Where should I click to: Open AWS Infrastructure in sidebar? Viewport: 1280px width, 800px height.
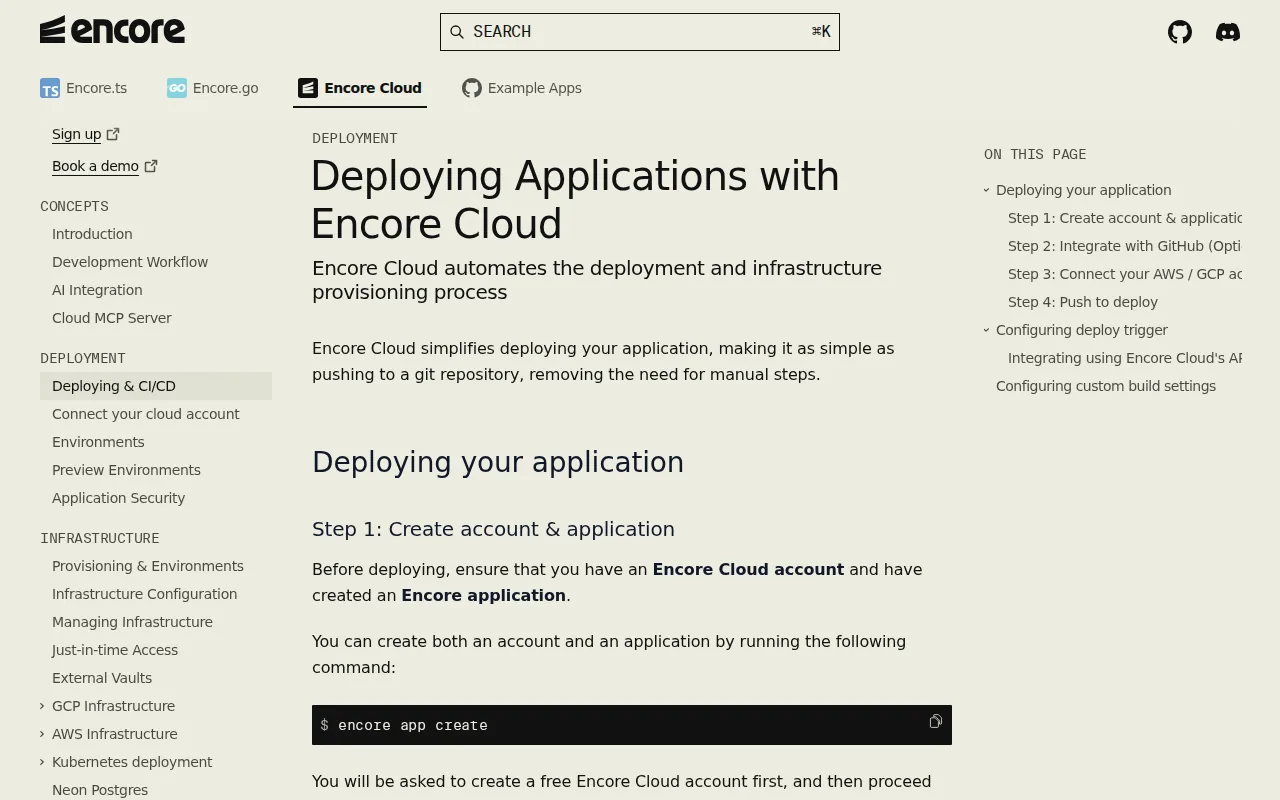tap(115, 734)
